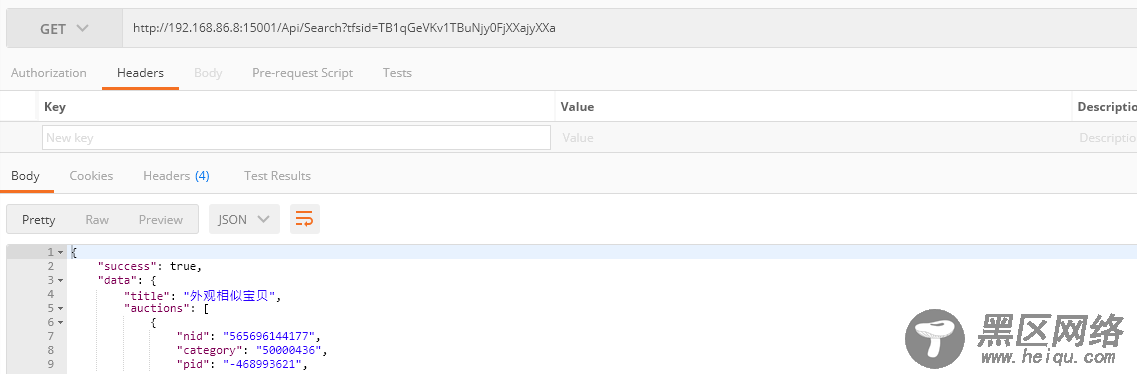Click the Description input field
1137x374 pixels.
tap(1106, 138)
